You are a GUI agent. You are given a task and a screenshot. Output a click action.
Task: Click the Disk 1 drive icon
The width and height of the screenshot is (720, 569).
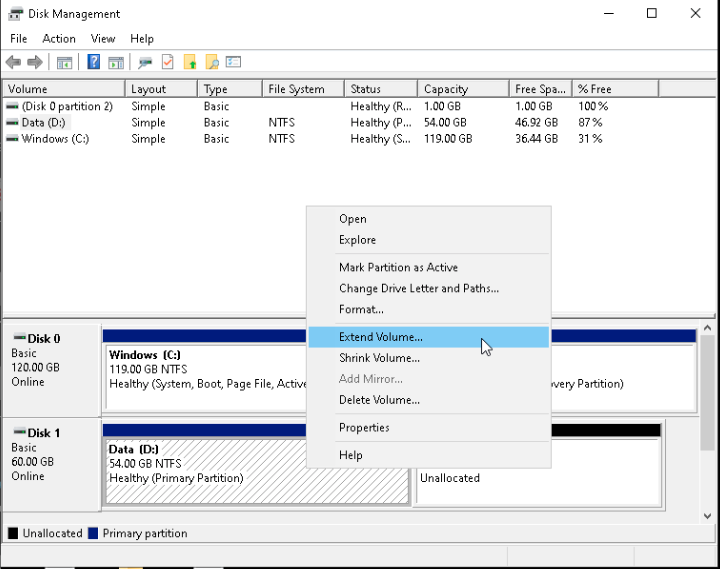(x=19, y=431)
